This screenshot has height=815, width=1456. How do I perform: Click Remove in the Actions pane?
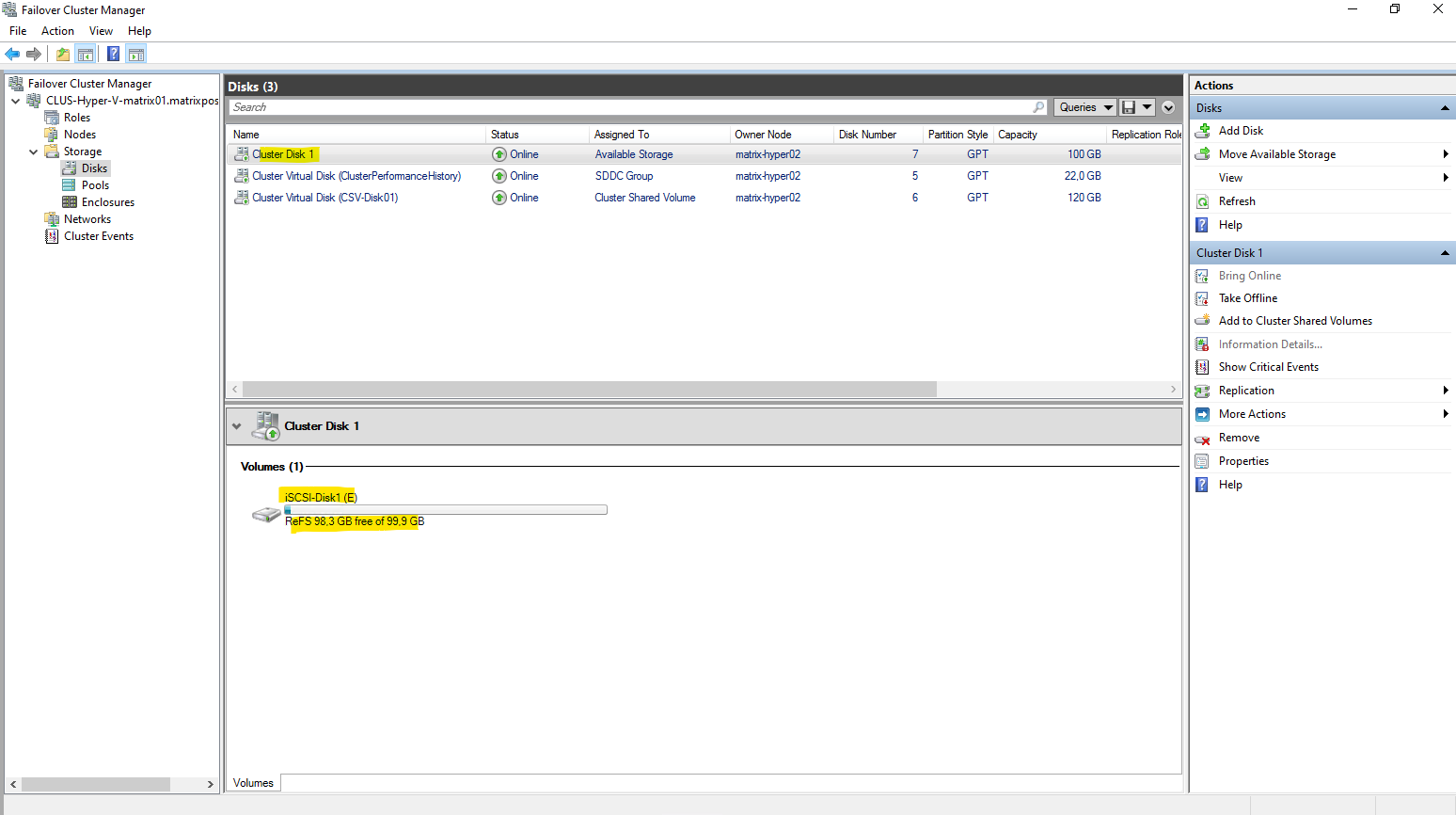1239,438
